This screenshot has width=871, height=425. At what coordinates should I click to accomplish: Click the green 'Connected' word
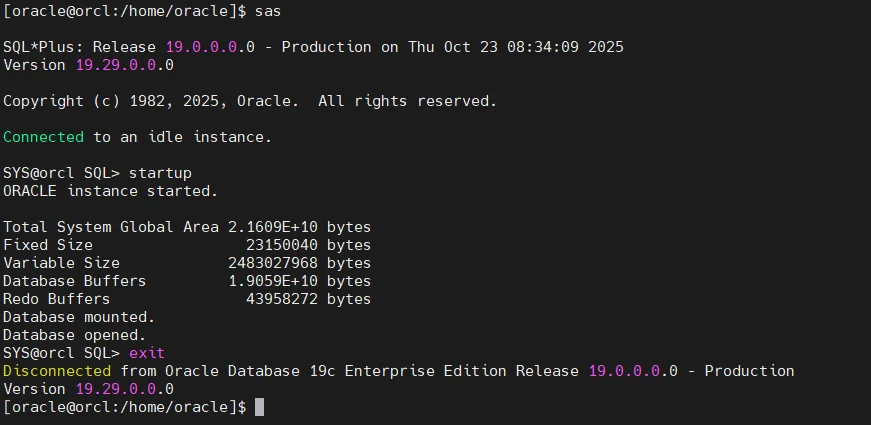pos(43,137)
